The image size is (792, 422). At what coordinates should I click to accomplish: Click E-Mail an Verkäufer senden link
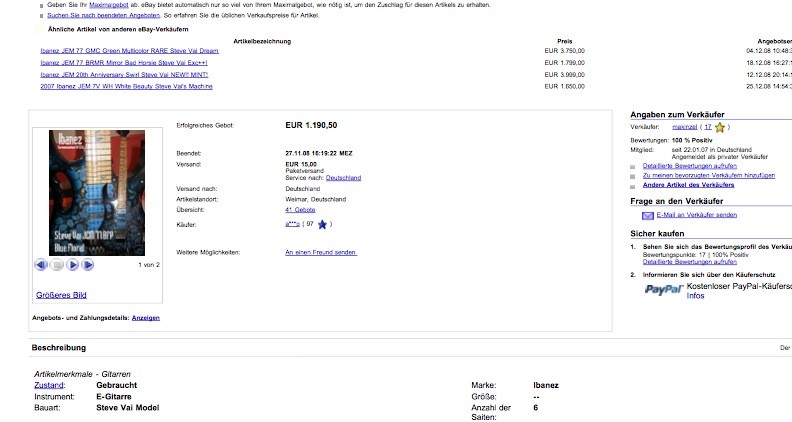697,215
